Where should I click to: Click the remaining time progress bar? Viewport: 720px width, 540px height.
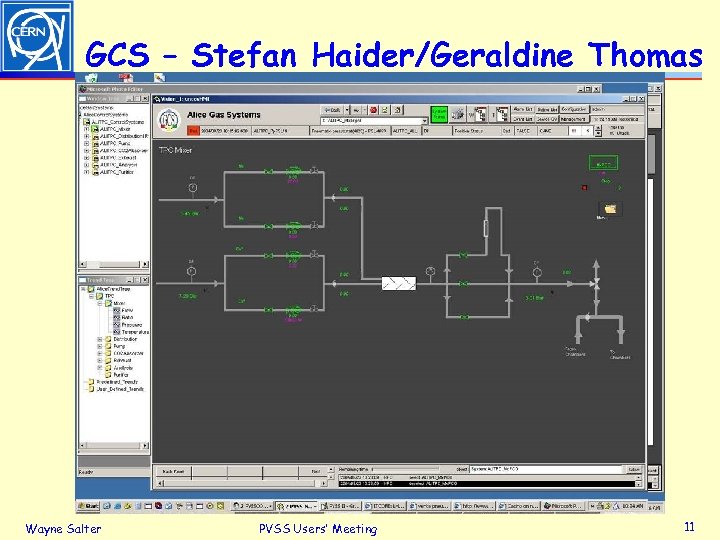point(405,469)
